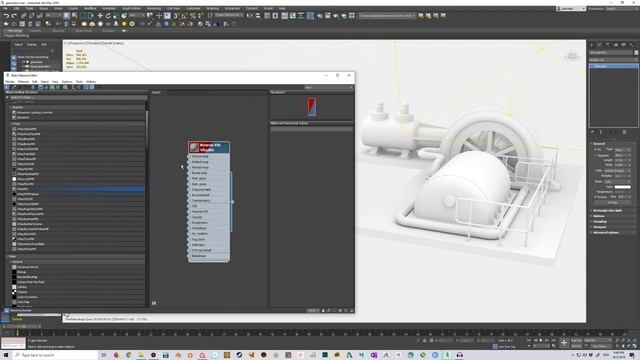Open the Modifier List dropdown
This screenshot has height=360, width=640.
[613, 60]
